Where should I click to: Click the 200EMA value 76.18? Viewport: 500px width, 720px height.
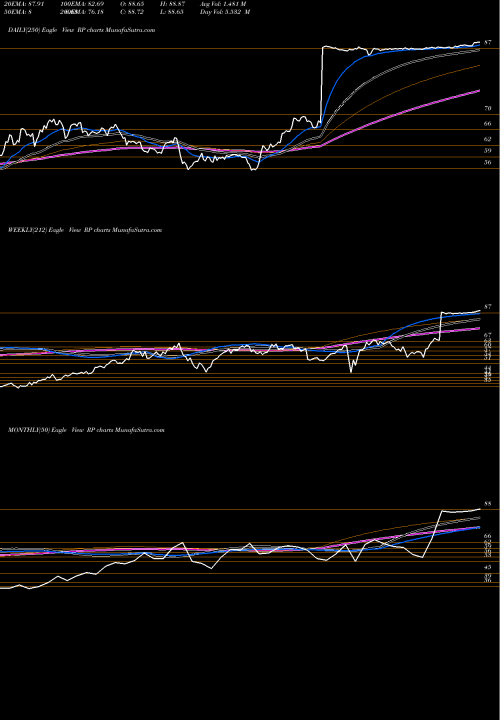(84, 12)
